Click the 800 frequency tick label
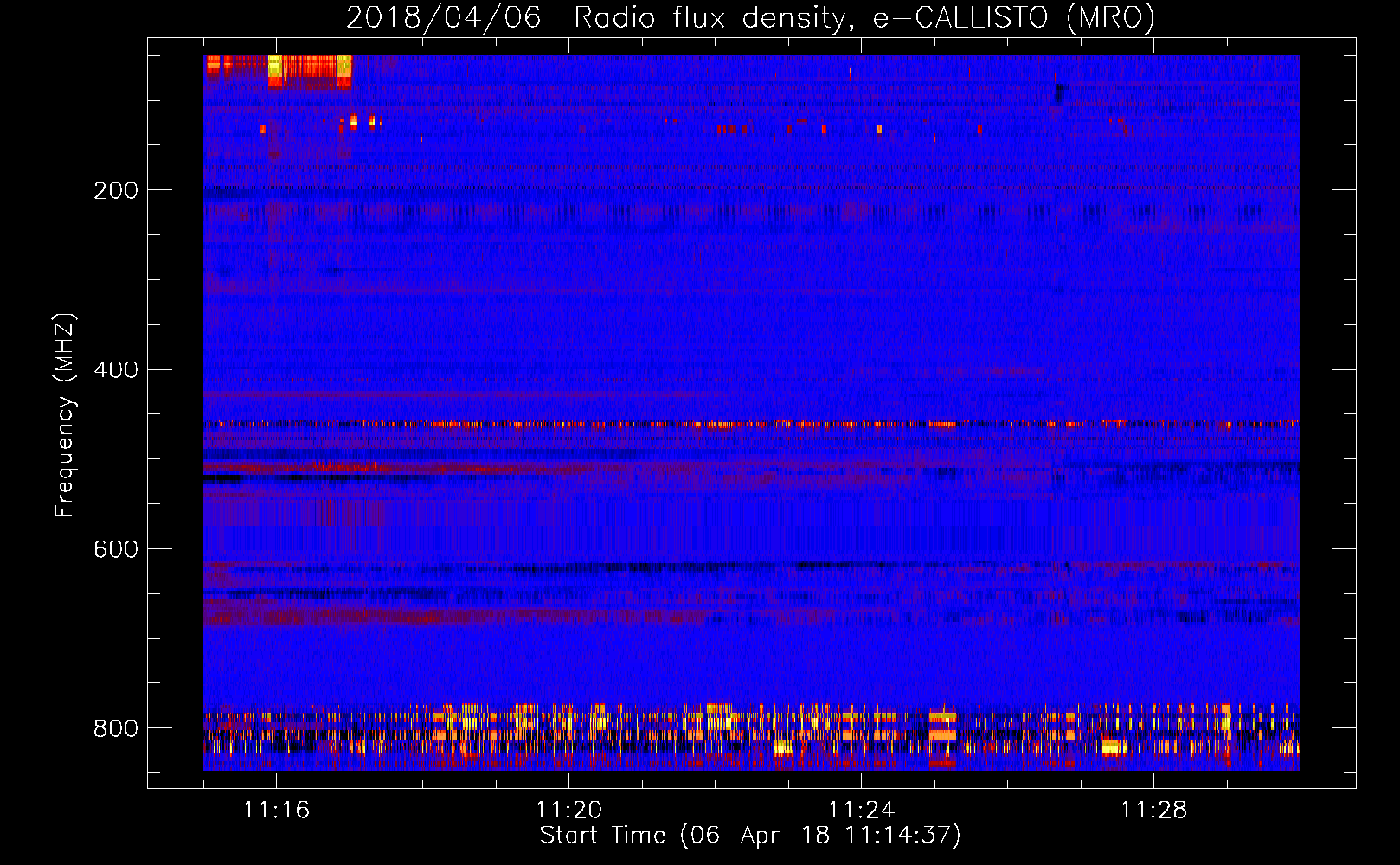The image size is (1400, 865). (x=116, y=728)
